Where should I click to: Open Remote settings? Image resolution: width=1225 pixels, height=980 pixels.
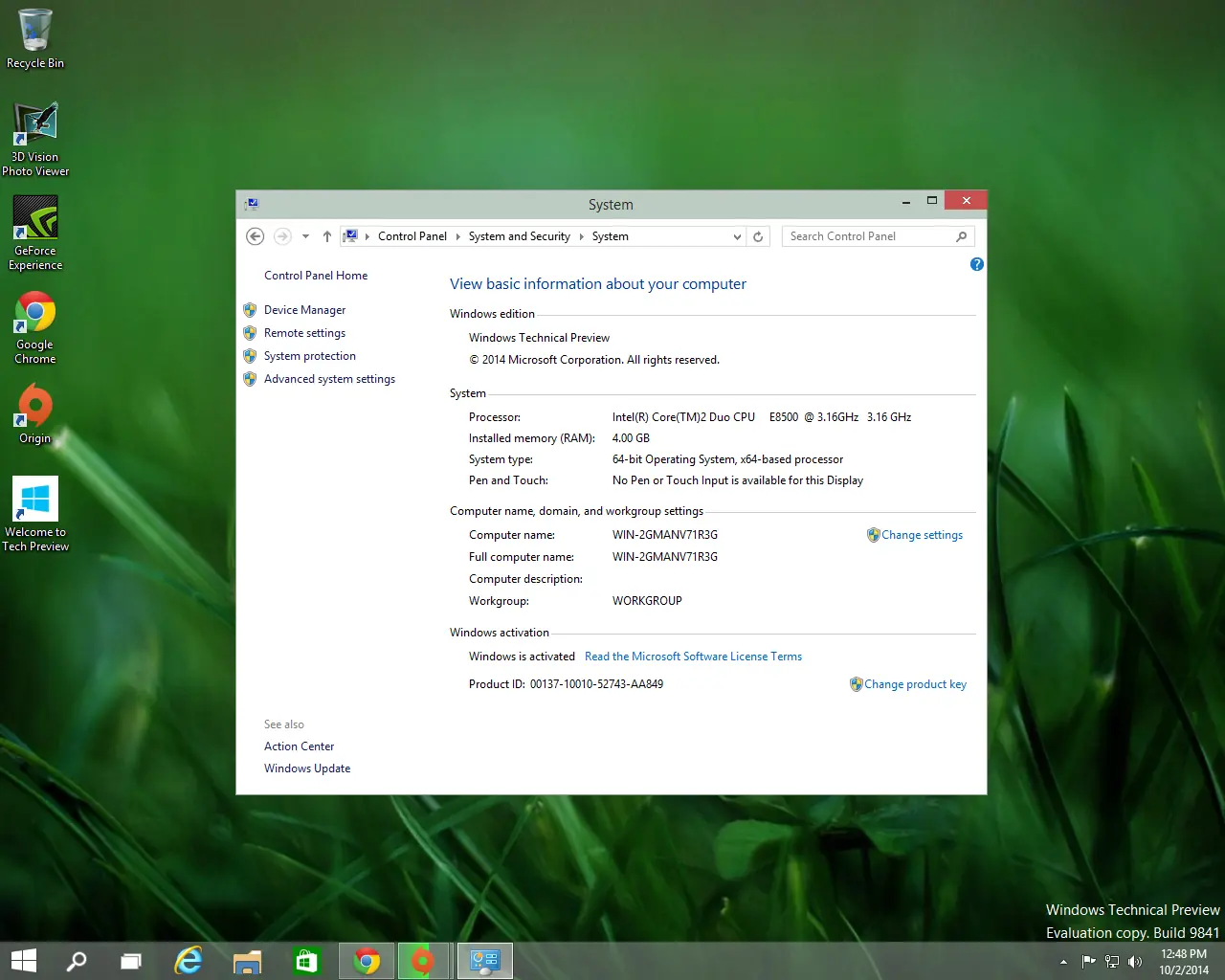coord(304,333)
